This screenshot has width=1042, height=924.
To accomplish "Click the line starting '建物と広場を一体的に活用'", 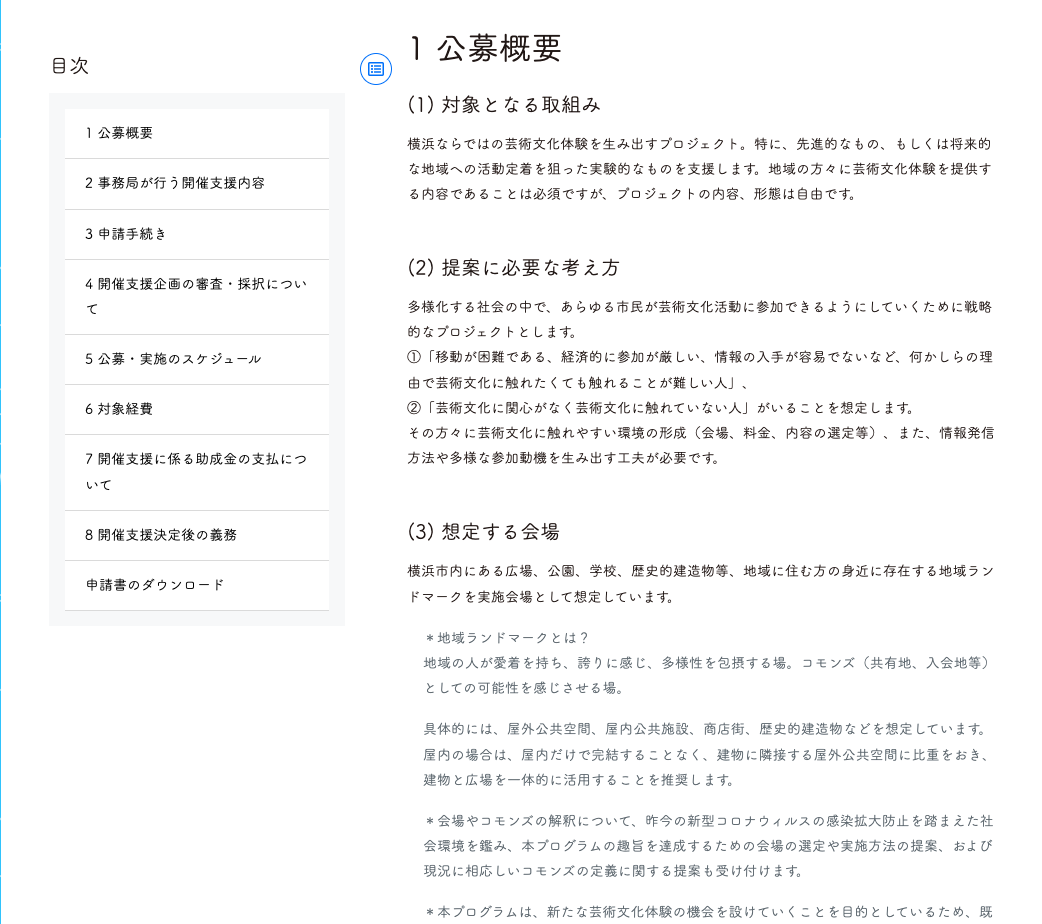I will pos(579,780).
